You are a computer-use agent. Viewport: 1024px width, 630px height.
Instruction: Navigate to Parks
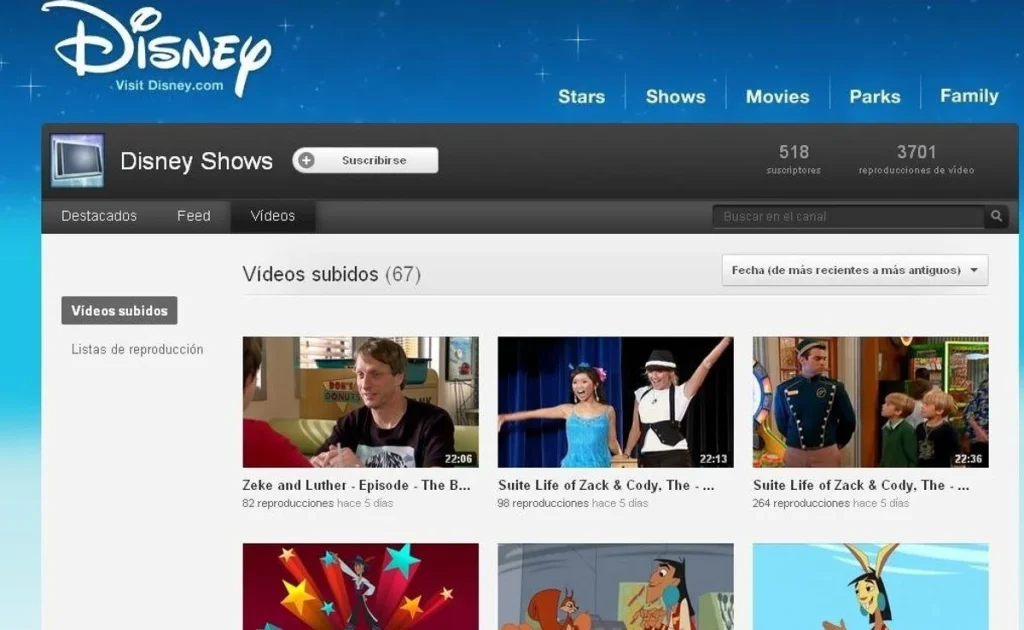point(874,96)
